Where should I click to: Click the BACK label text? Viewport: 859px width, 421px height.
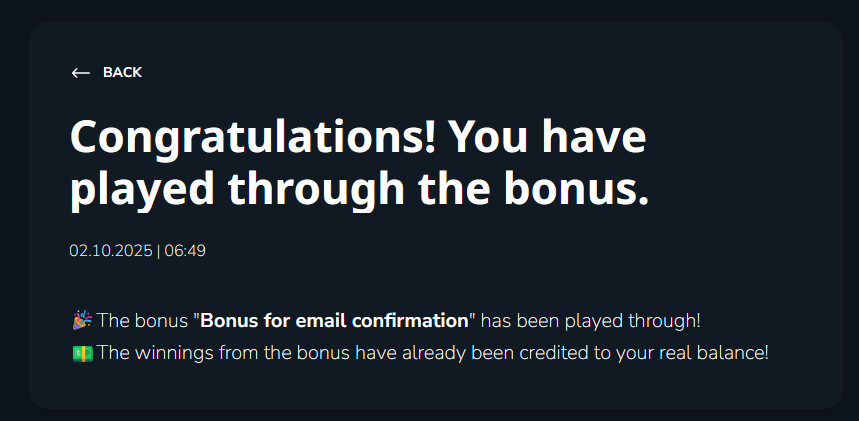pyautogui.click(x=122, y=73)
